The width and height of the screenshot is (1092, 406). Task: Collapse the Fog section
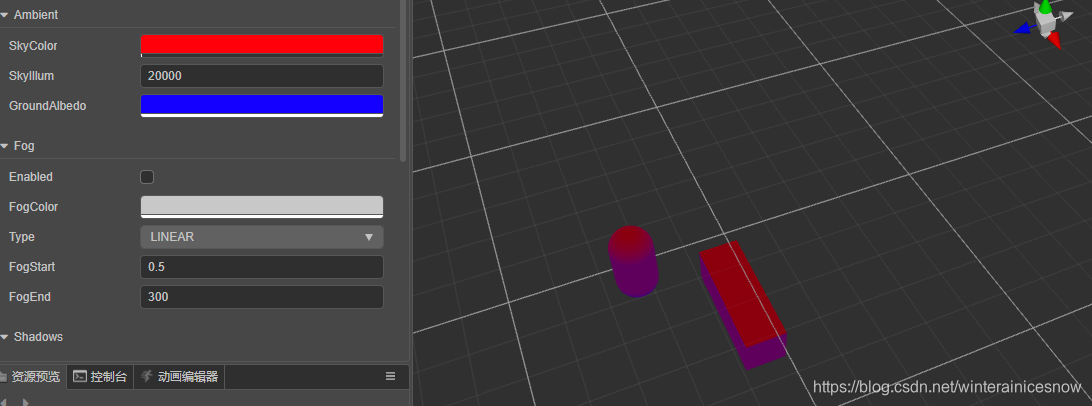(x=5, y=146)
